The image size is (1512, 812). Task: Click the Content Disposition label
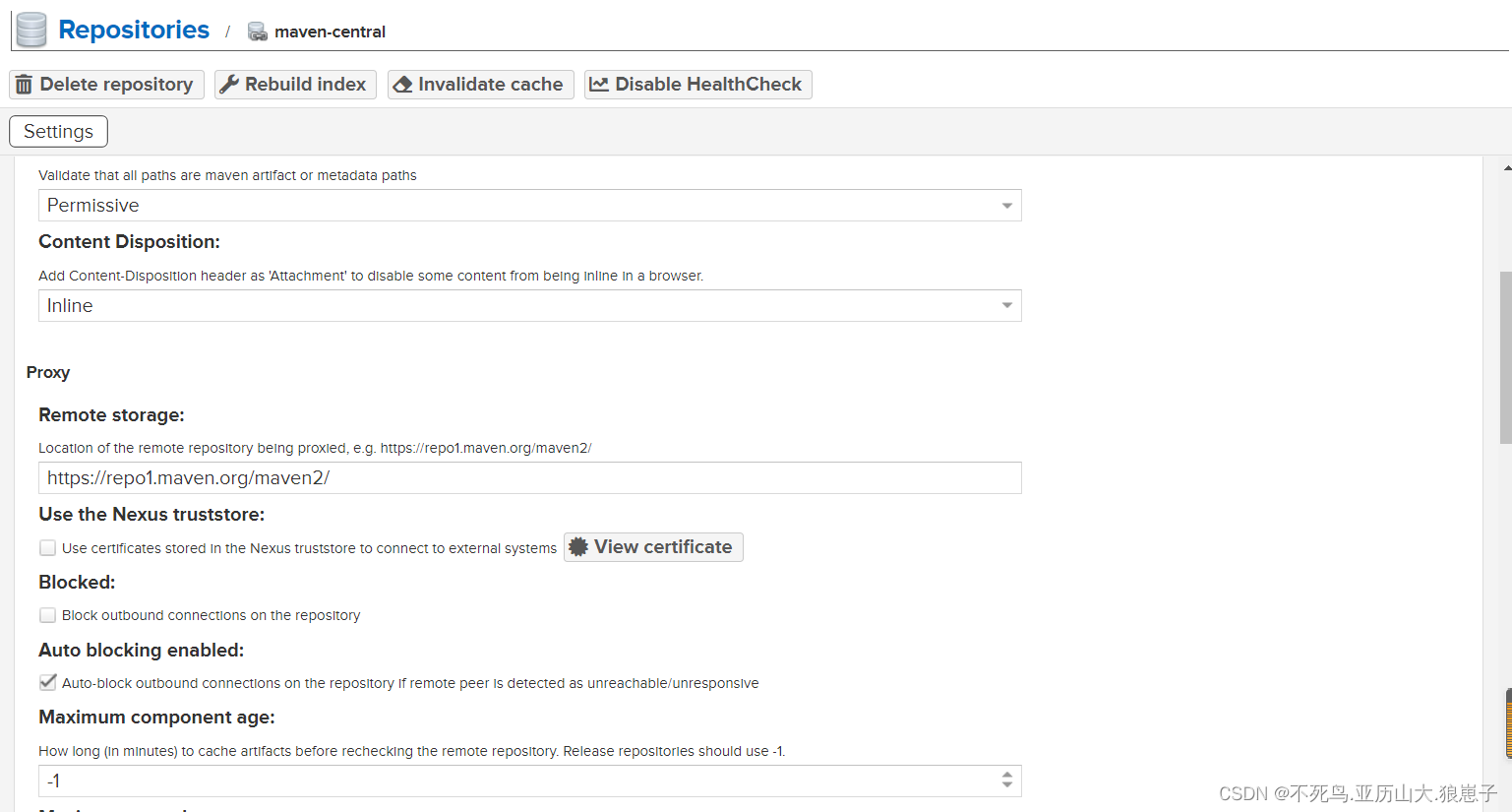(129, 242)
